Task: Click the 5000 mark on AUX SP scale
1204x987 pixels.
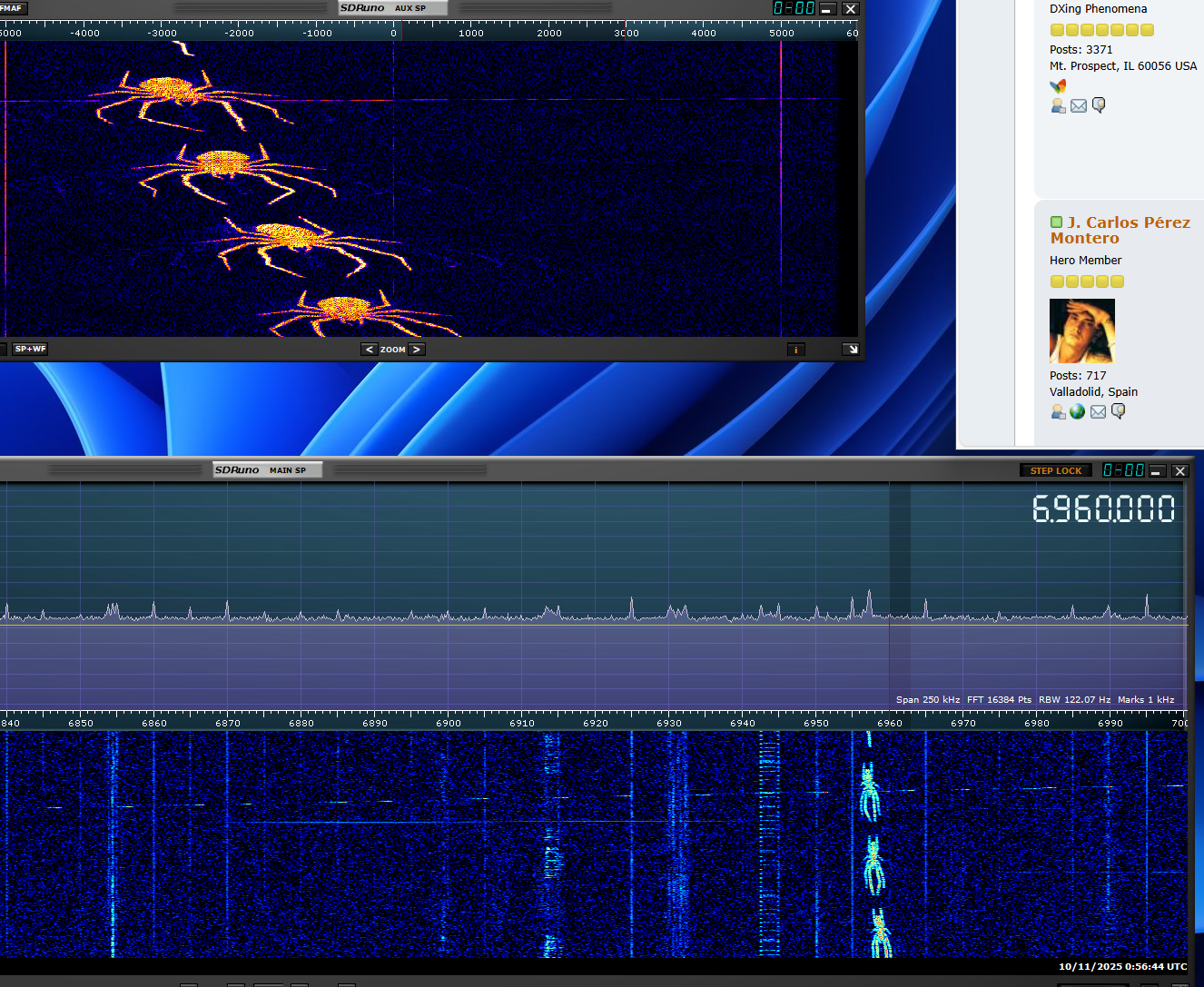Action: [x=781, y=33]
